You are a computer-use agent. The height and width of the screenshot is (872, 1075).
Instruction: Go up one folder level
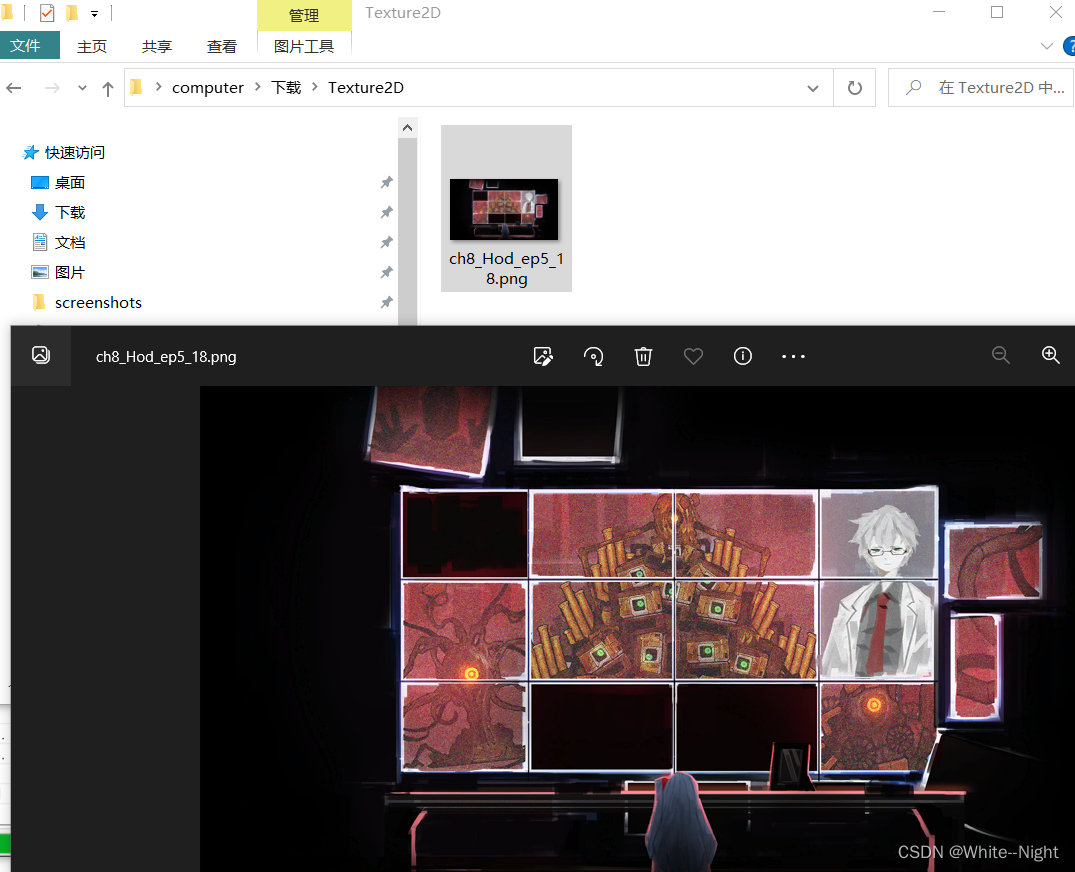108,88
